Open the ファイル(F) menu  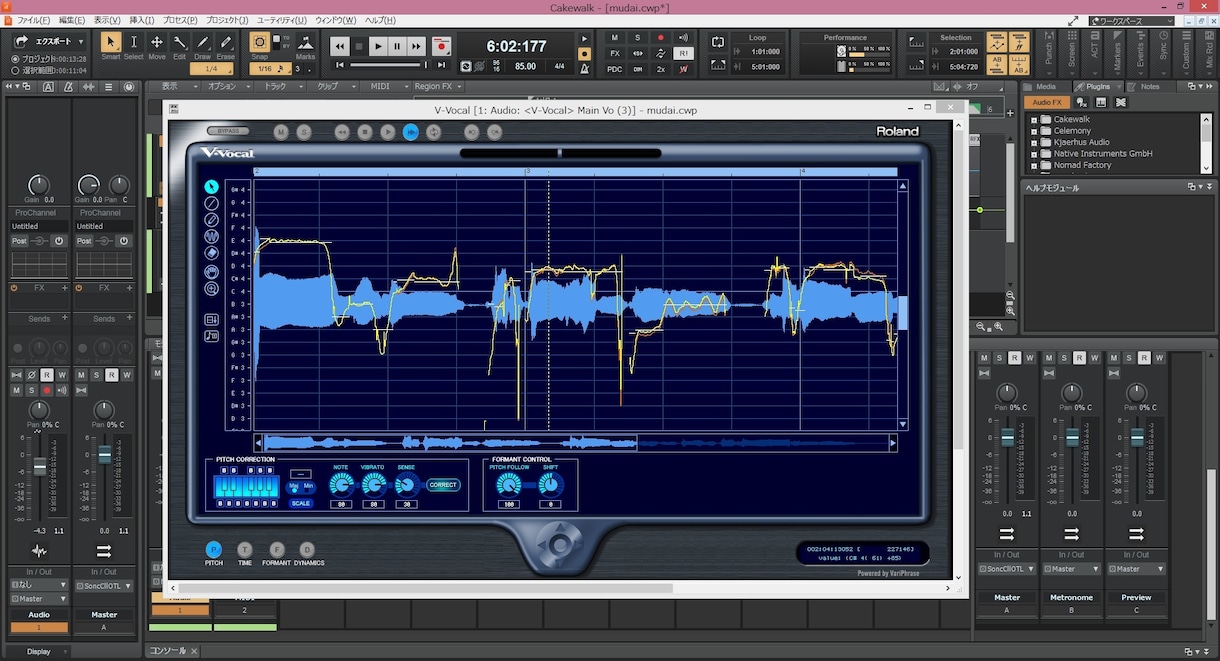(x=34, y=20)
